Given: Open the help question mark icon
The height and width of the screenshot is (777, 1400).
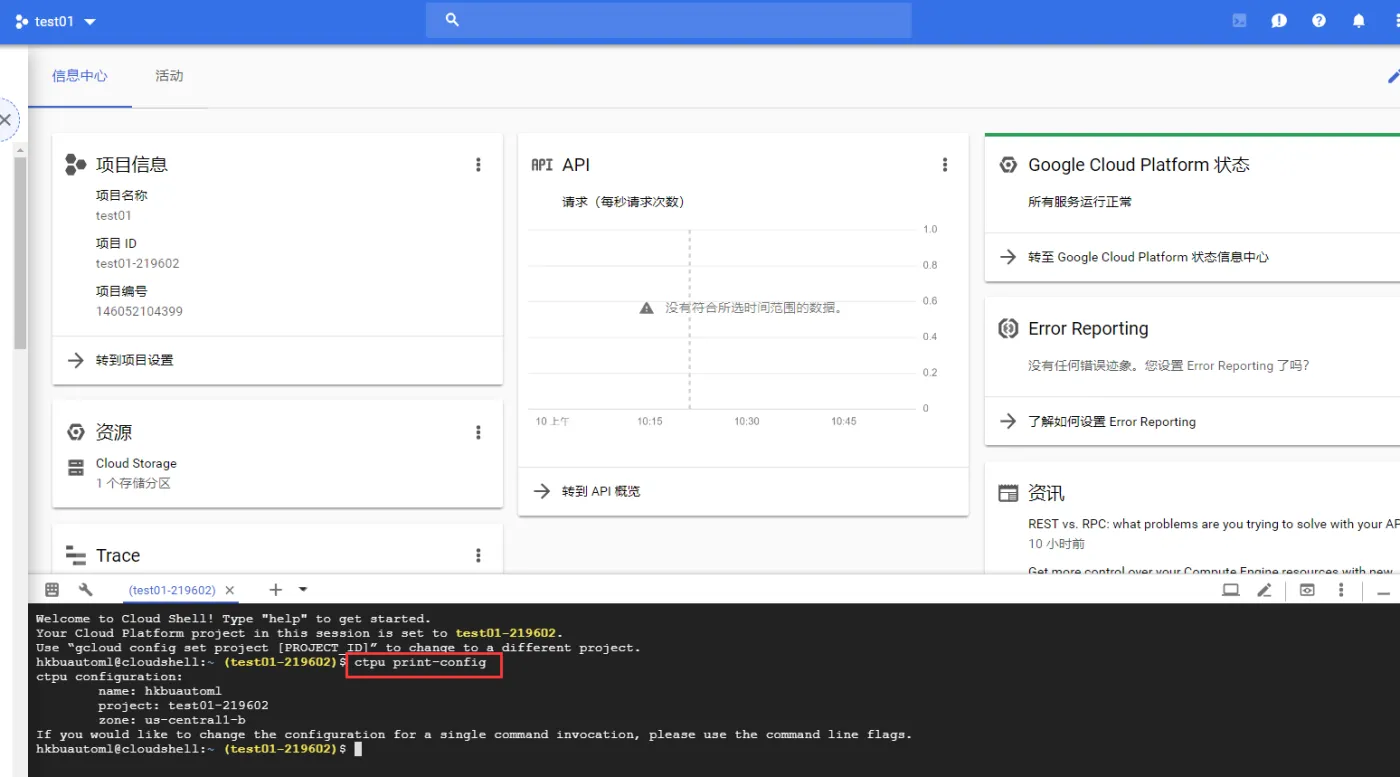Looking at the screenshot, I should pyautogui.click(x=1319, y=20).
